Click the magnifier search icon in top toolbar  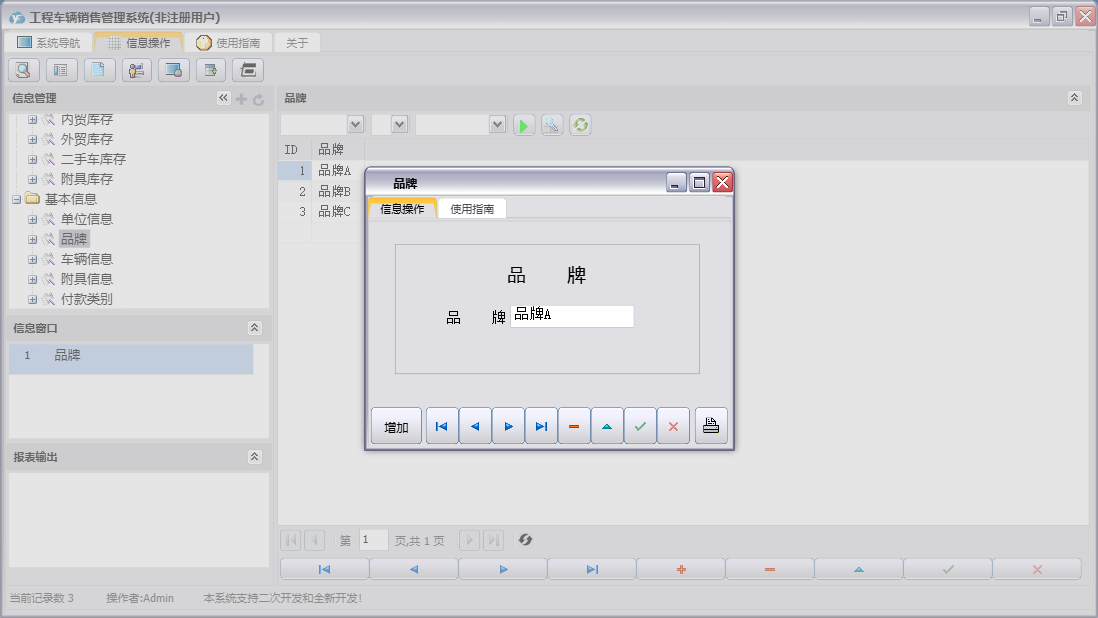[x=24, y=70]
